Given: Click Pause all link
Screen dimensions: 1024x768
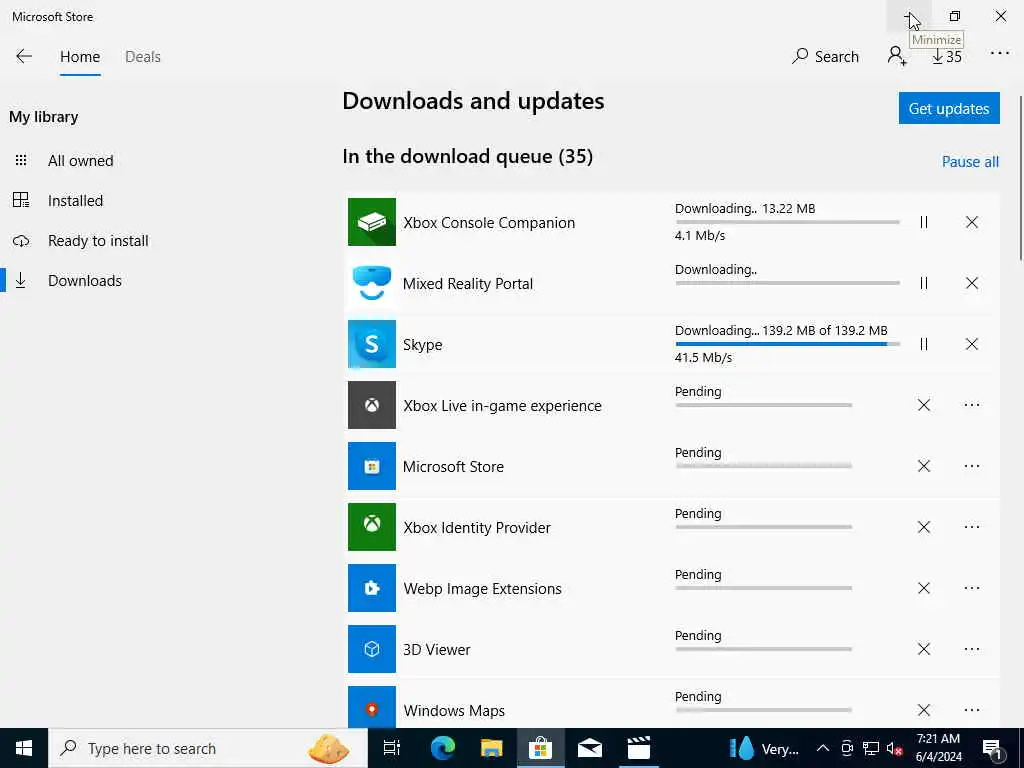Looking at the screenshot, I should pyautogui.click(x=970, y=161).
